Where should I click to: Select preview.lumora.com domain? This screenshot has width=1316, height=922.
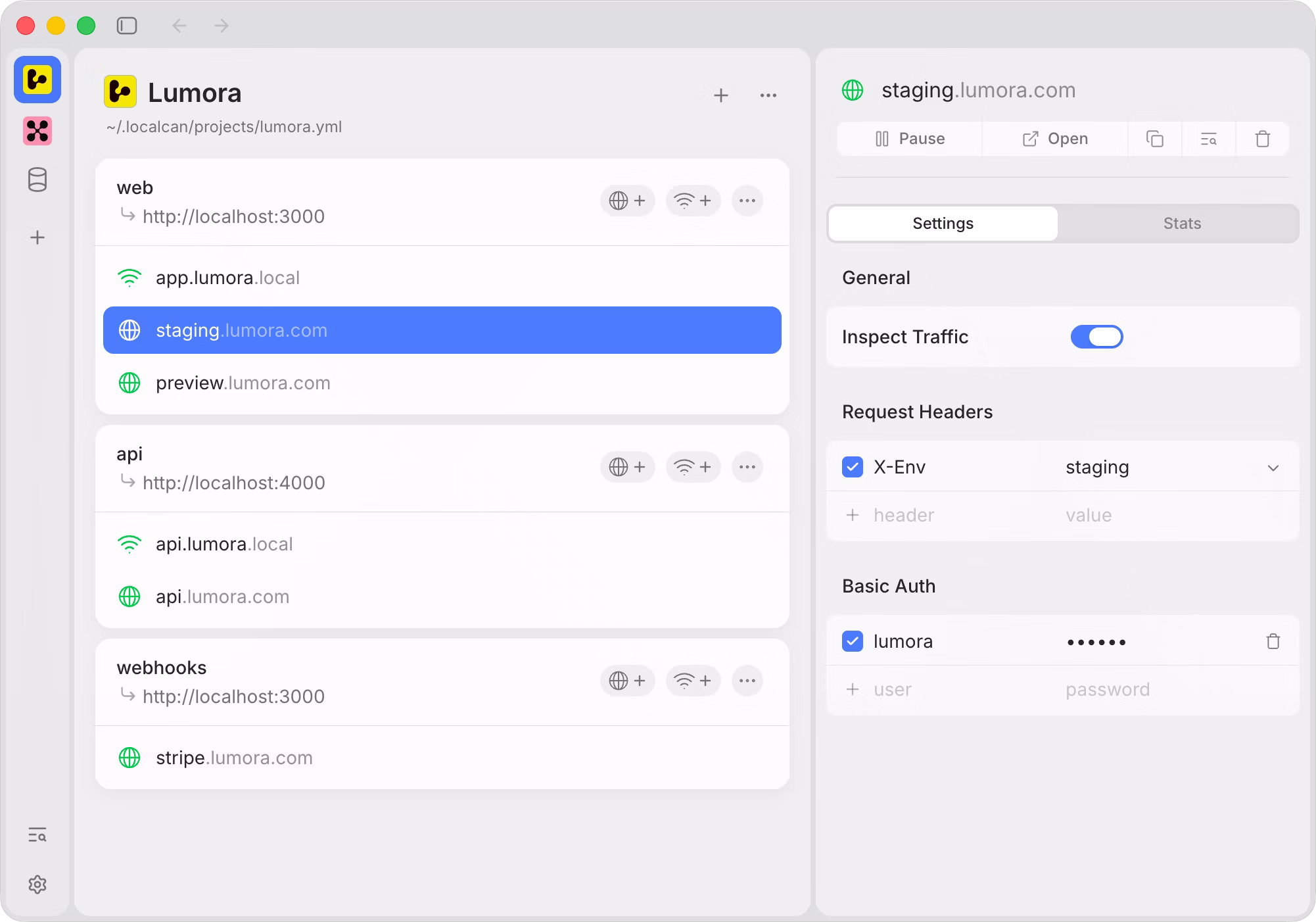point(442,383)
